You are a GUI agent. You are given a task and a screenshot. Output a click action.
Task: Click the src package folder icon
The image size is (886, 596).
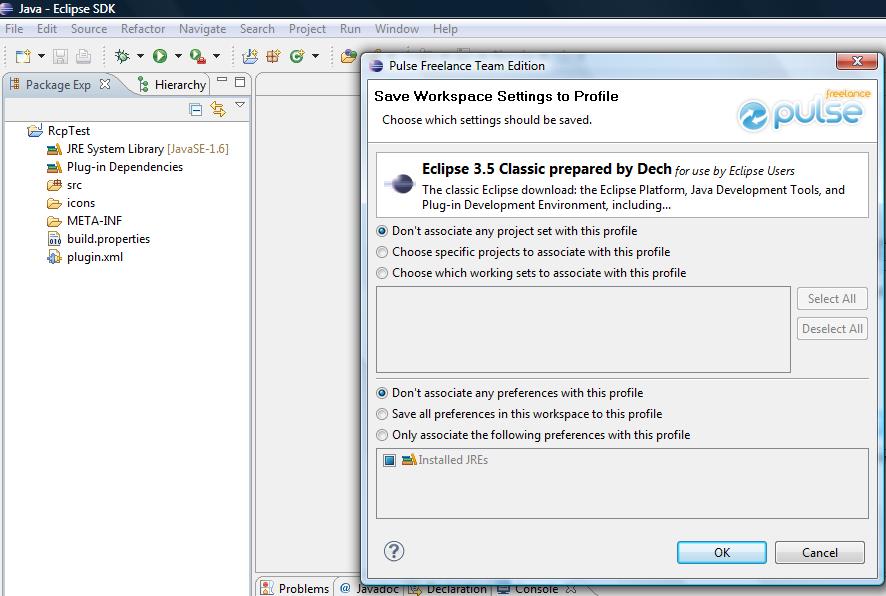click(54, 185)
